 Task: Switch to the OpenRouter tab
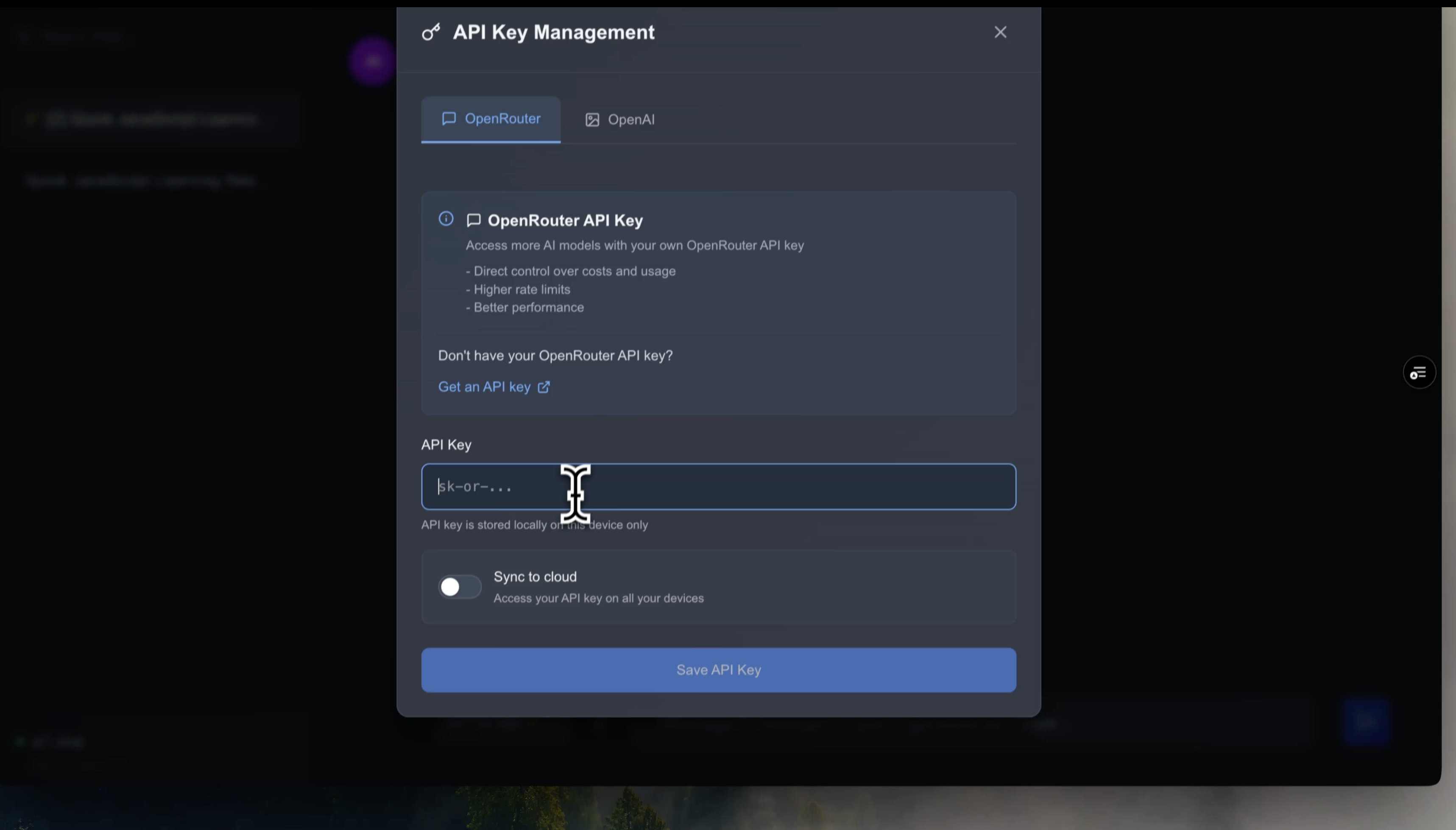pyautogui.click(x=491, y=119)
